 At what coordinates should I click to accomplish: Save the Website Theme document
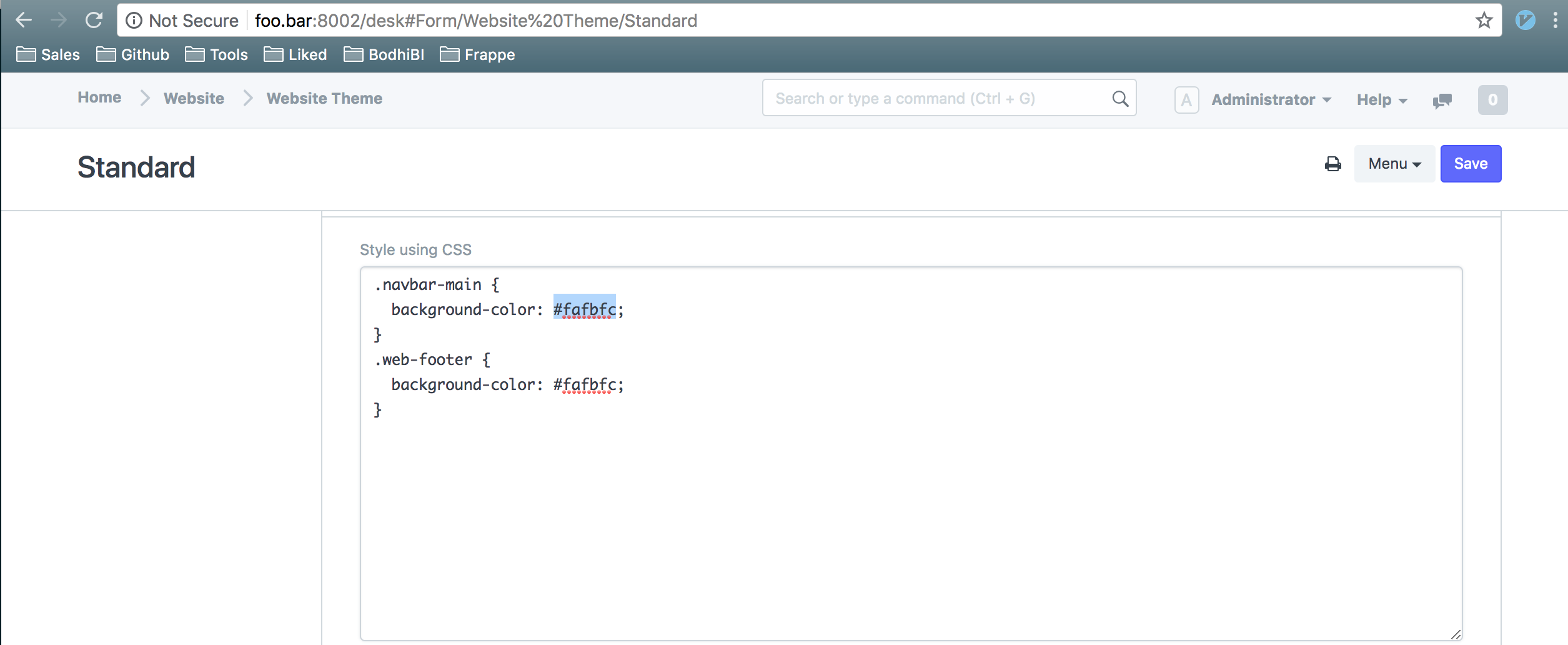tap(1471, 164)
